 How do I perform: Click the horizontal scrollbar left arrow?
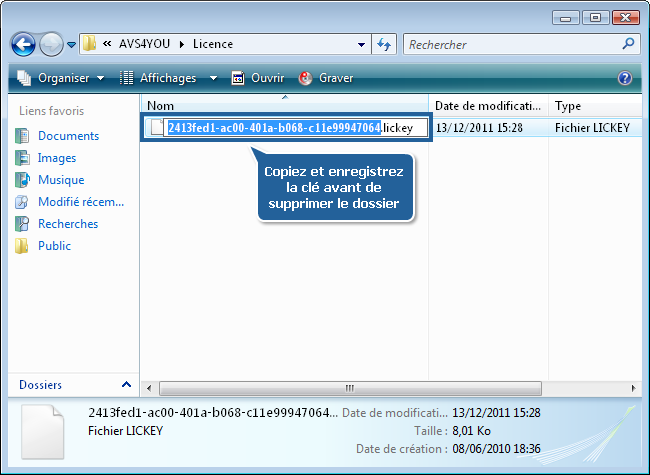tap(149, 388)
